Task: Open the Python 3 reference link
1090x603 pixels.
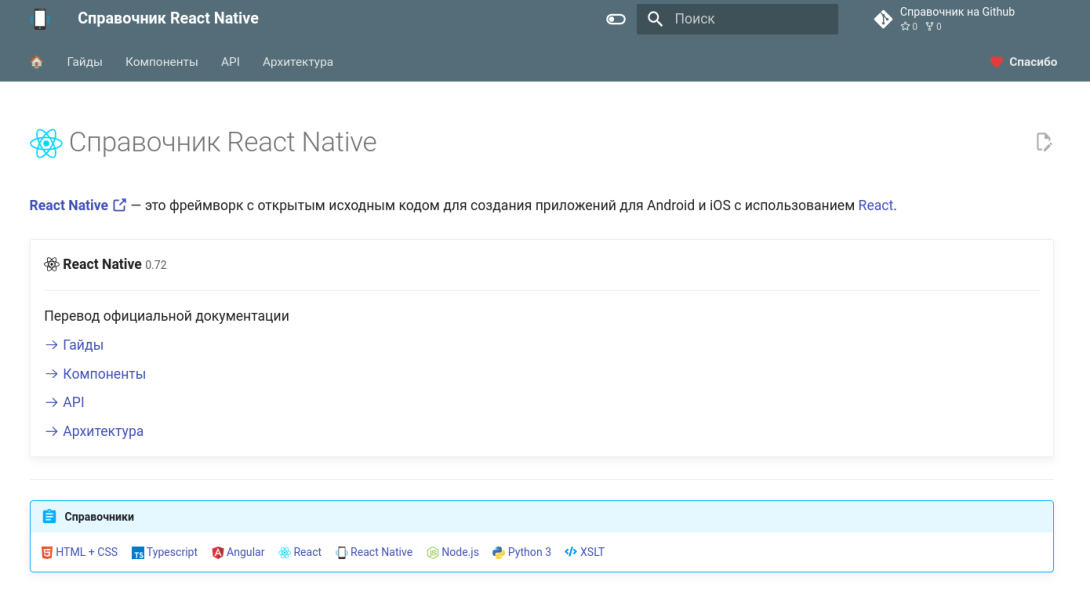Action: pos(529,552)
